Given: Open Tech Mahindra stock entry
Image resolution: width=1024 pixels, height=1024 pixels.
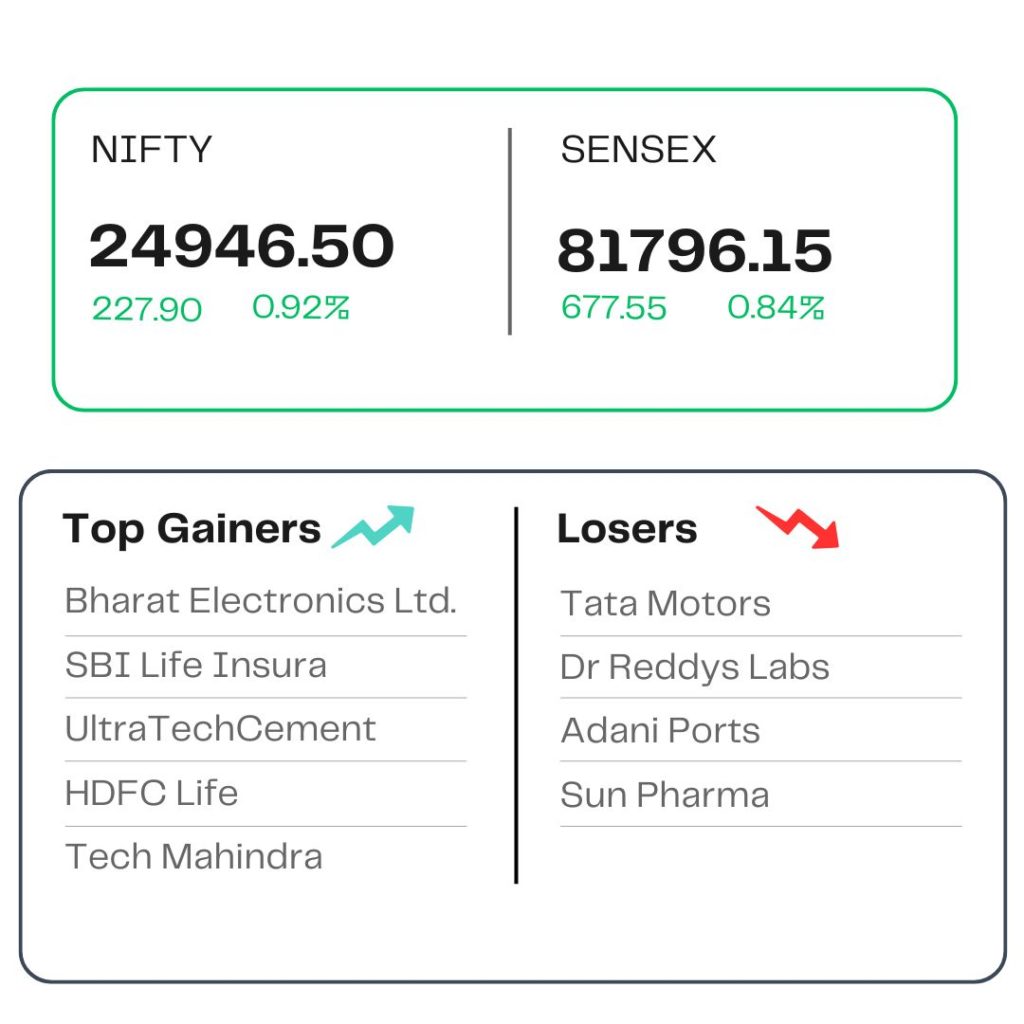Looking at the screenshot, I should 194,856.
